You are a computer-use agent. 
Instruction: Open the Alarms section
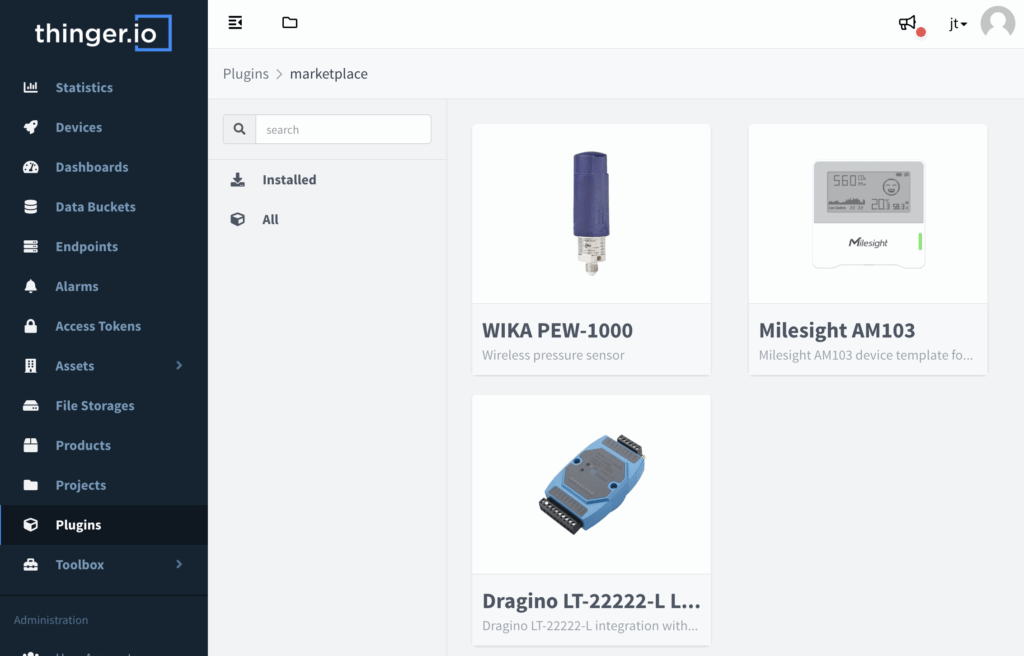77,286
